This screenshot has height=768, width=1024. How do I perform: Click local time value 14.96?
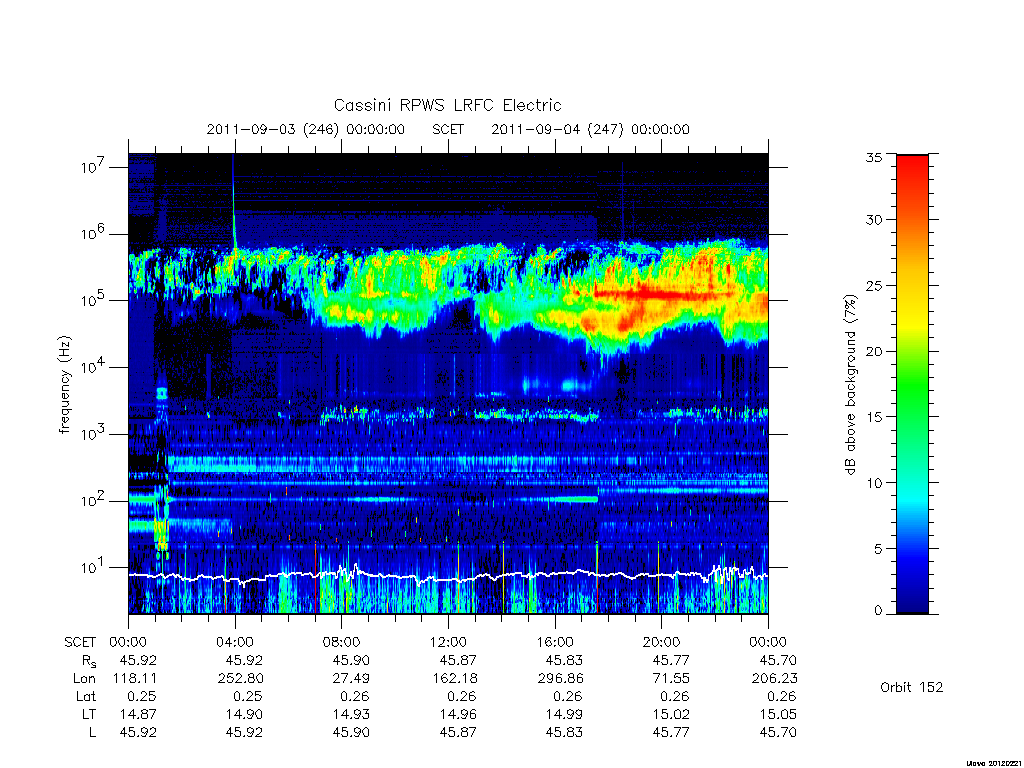click(458, 714)
